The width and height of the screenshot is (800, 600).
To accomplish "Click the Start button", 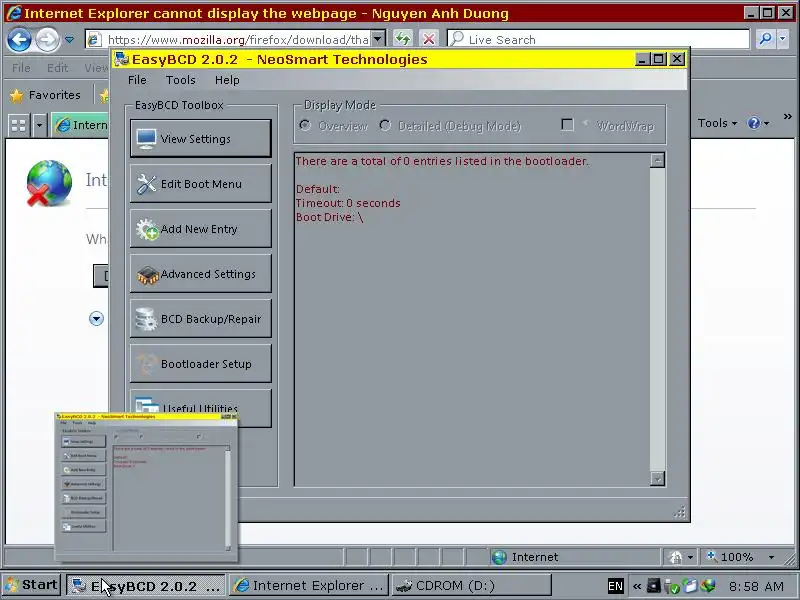I will coord(32,585).
